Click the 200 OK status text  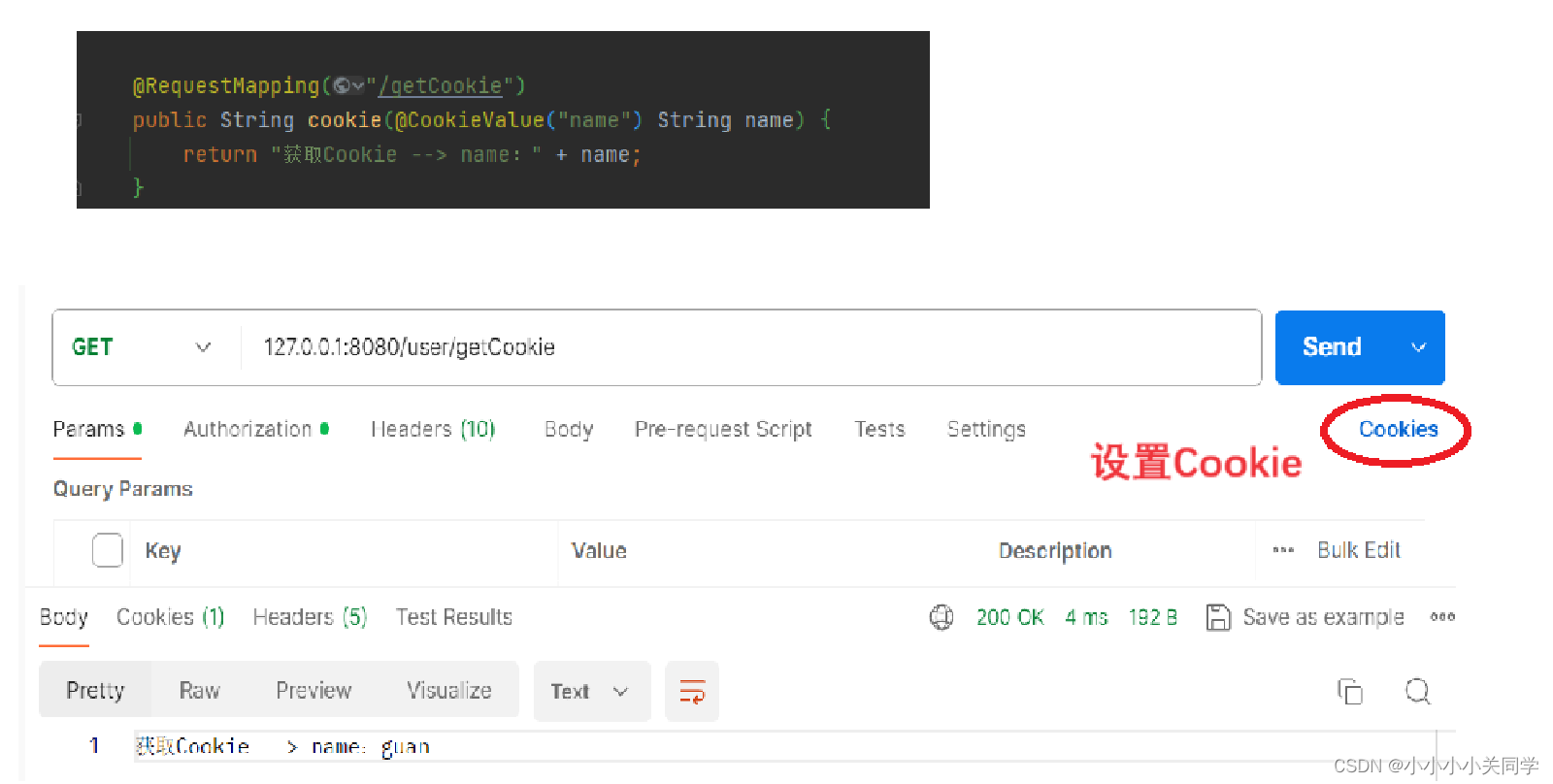1010,617
